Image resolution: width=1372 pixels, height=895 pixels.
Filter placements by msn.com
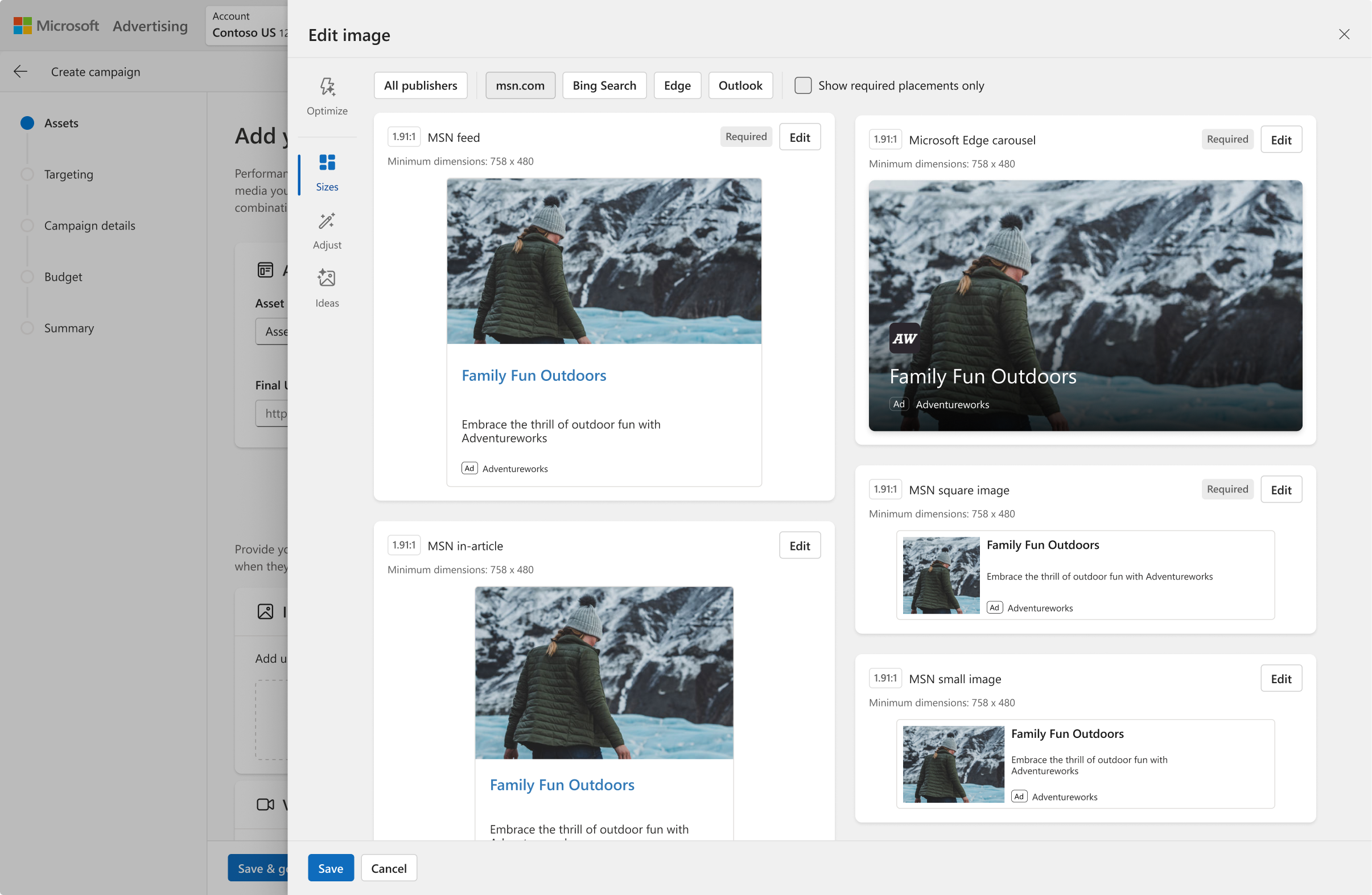(x=520, y=85)
